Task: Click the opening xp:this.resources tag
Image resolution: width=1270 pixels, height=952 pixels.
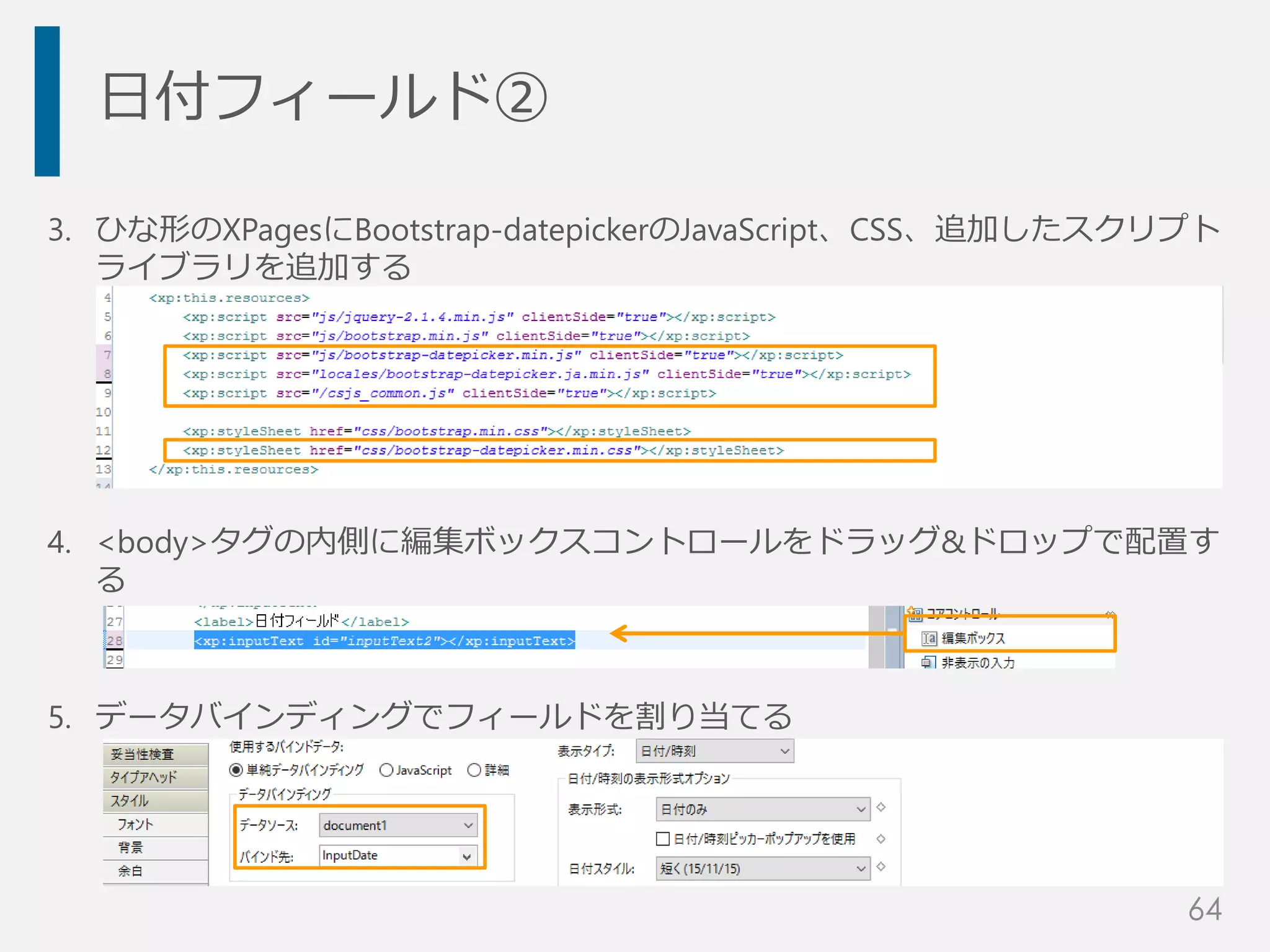Action: click(x=229, y=298)
